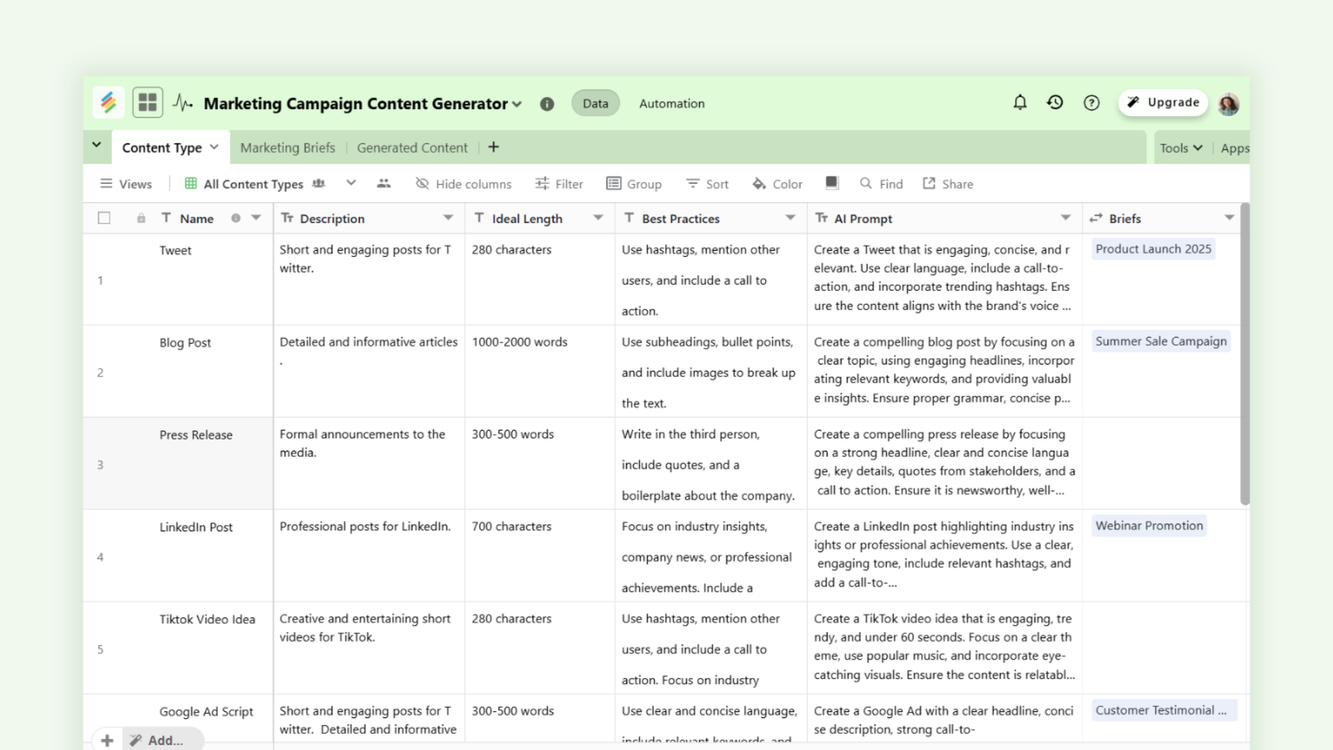Open the Product Launch 2025 linked brief
Image resolution: width=1333 pixels, height=750 pixels.
(x=1153, y=248)
